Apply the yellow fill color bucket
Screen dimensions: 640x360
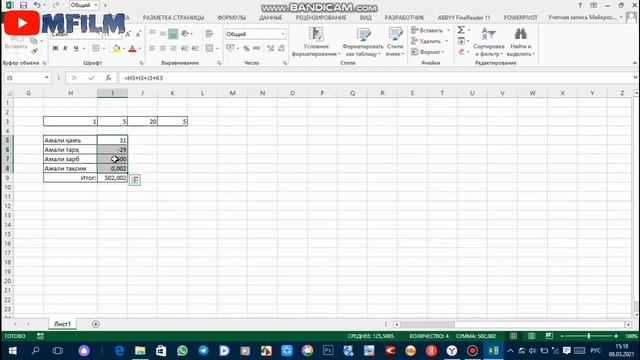[116, 49]
